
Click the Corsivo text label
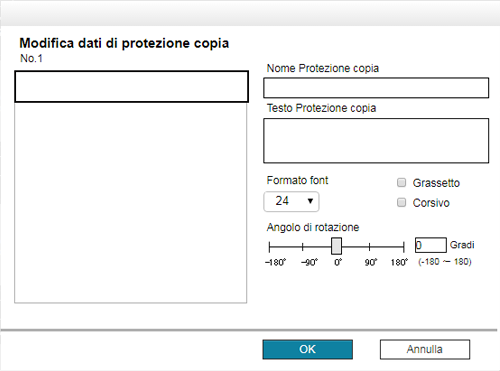pyautogui.click(x=431, y=203)
